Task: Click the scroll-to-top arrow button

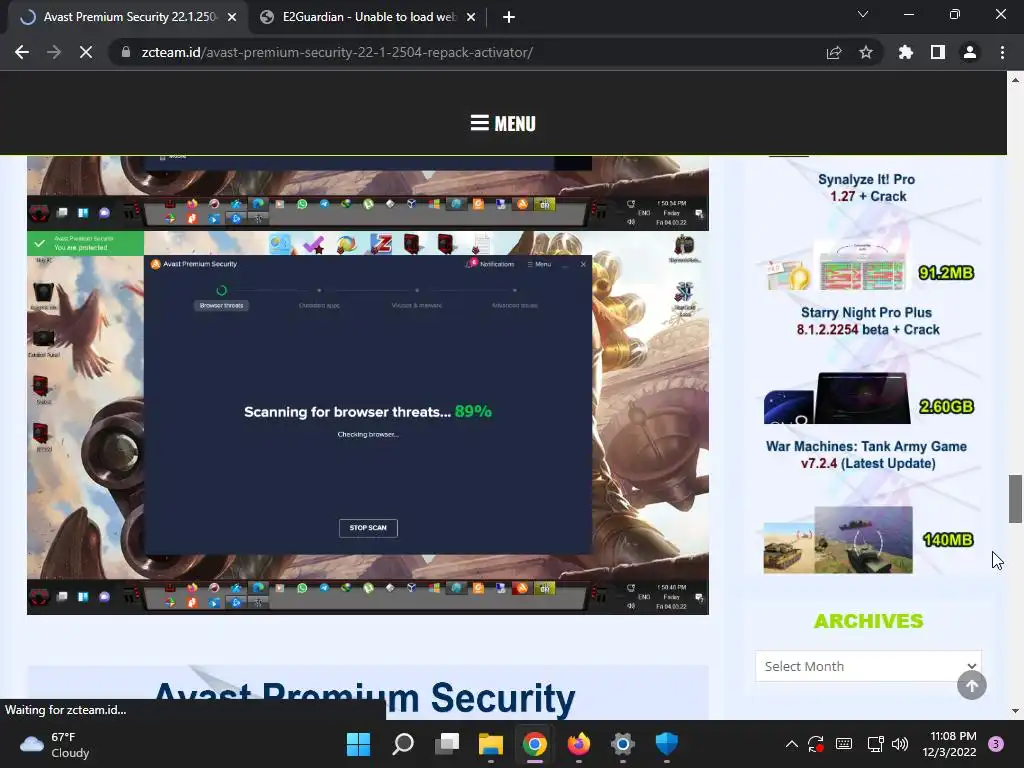Action: pyautogui.click(x=972, y=686)
